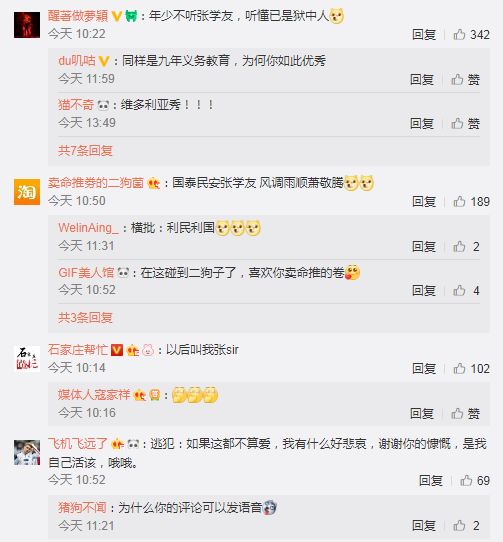Like 猪狗不闻's reply
503x542 pixels.
[x=466, y=526]
